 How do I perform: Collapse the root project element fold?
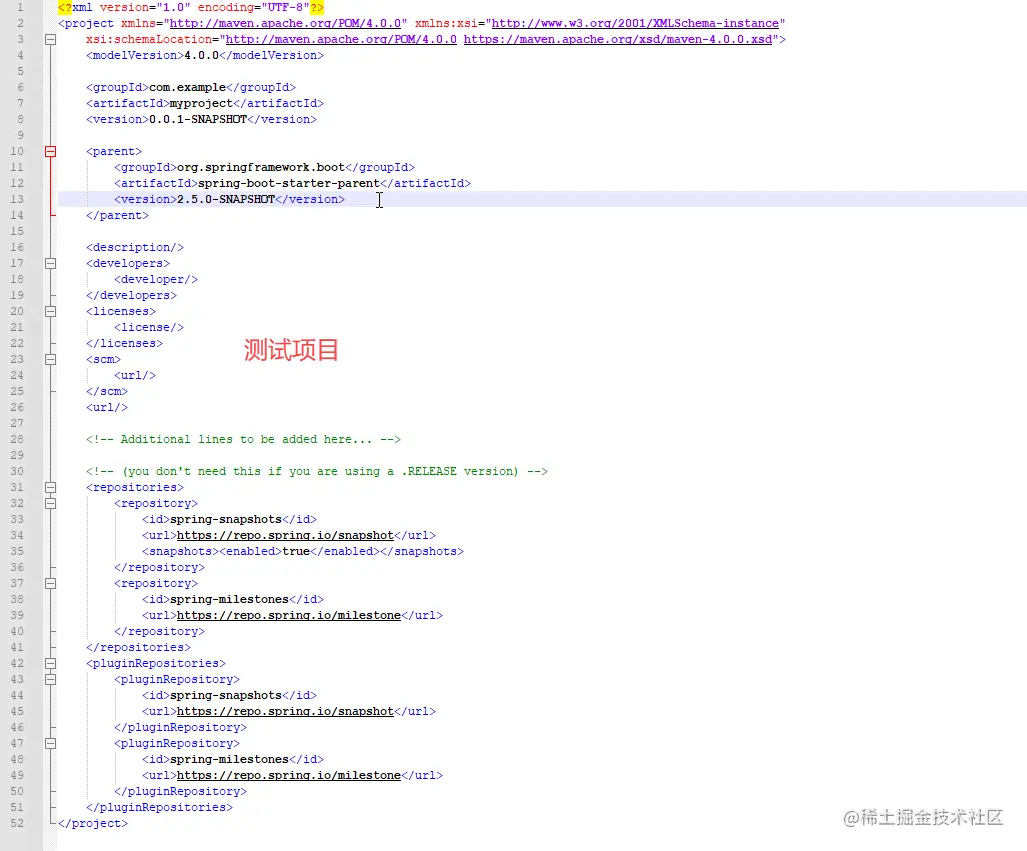50,39
